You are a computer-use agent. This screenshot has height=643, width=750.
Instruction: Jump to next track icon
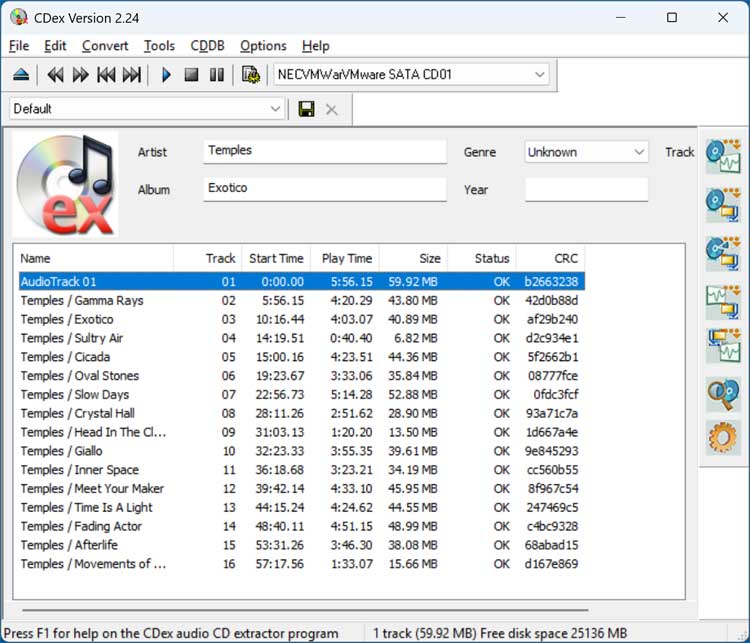132,75
